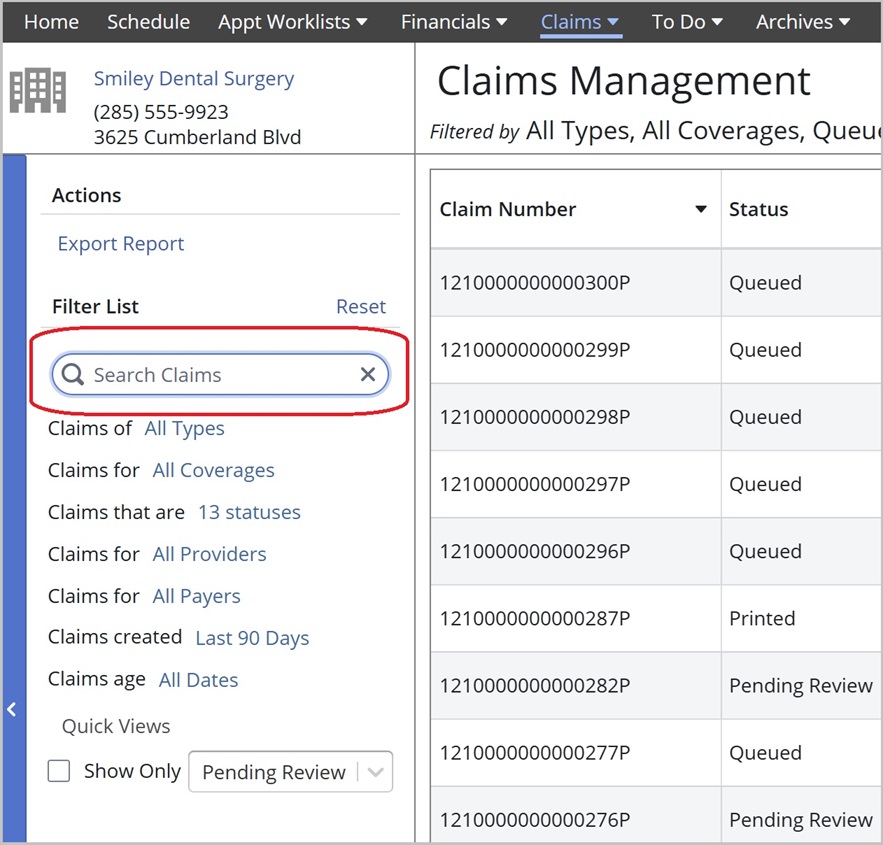883x845 pixels.
Task: Expand the Archives menu
Action: [803, 22]
